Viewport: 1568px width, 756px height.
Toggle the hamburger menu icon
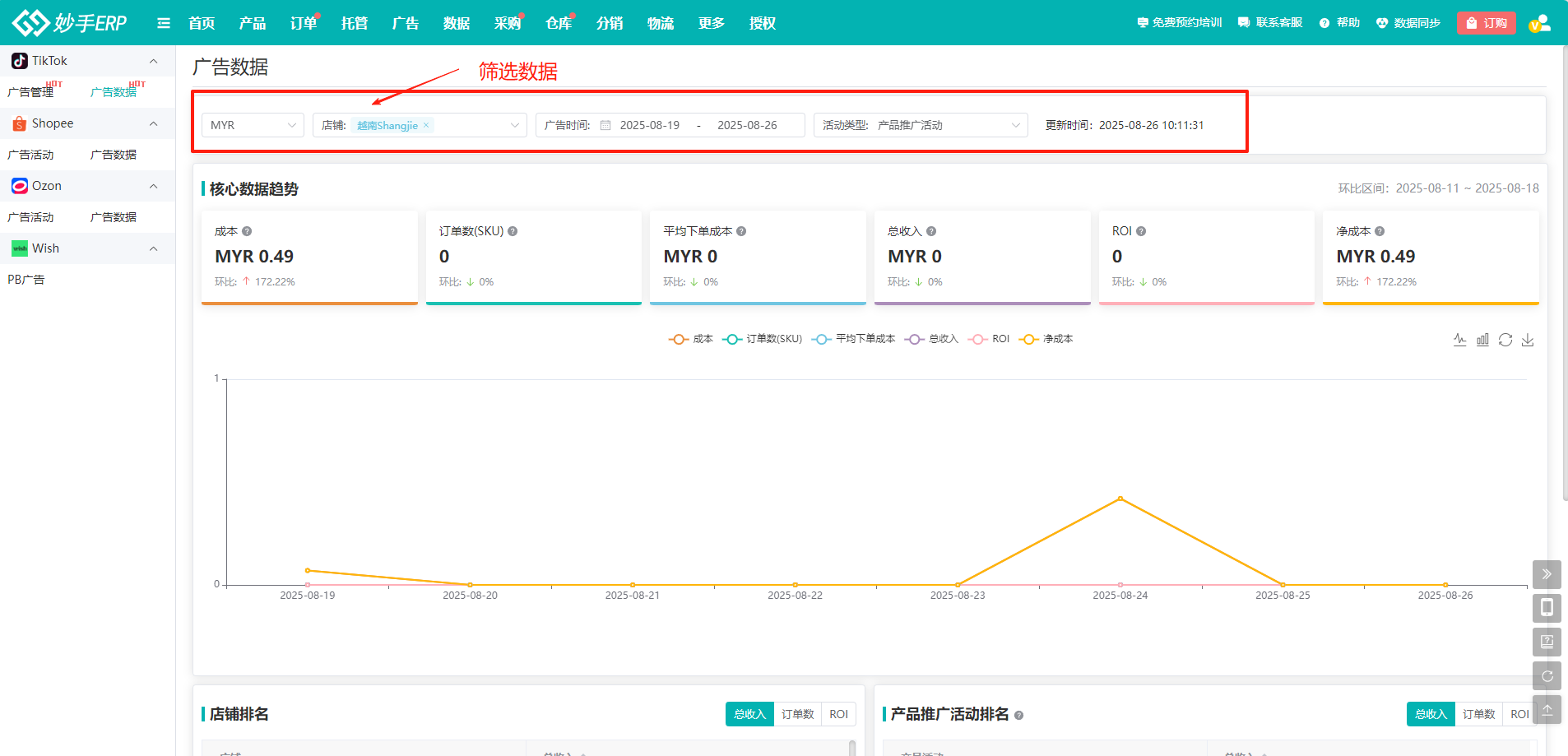click(x=164, y=23)
